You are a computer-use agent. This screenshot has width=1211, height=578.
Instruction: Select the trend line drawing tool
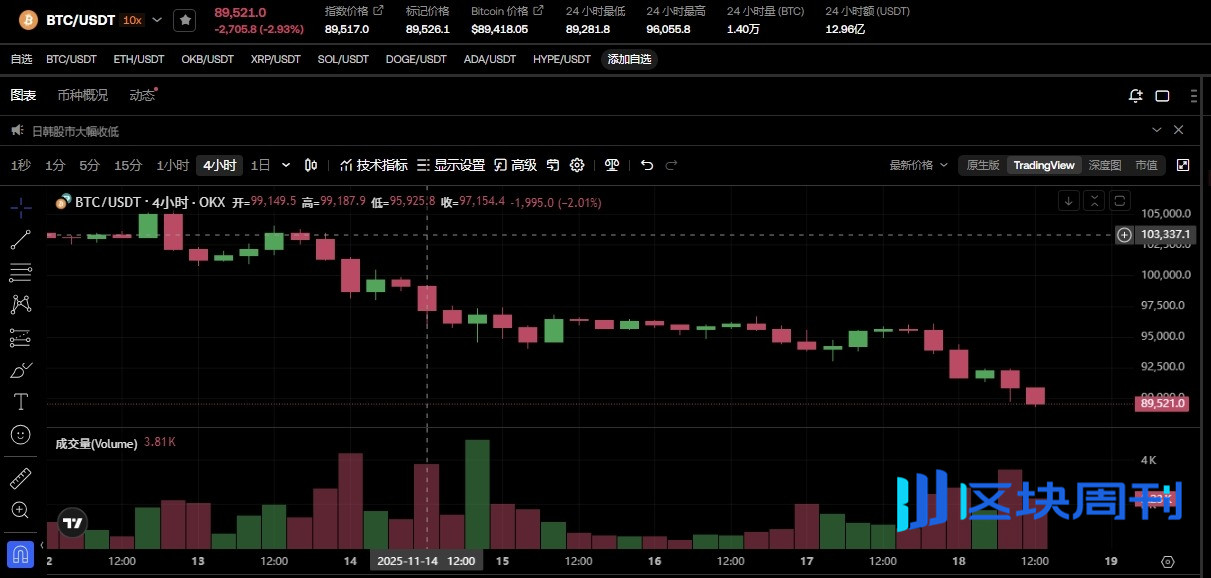click(x=20, y=240)
